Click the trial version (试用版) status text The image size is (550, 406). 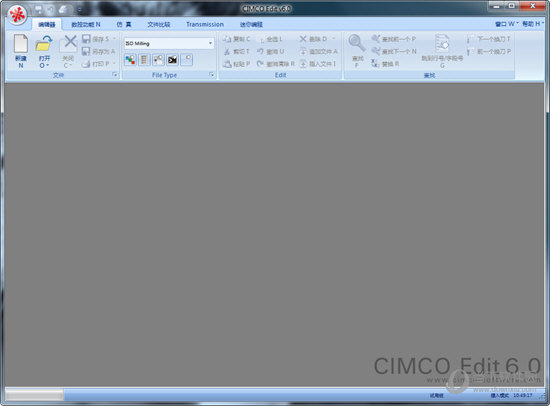436,395
